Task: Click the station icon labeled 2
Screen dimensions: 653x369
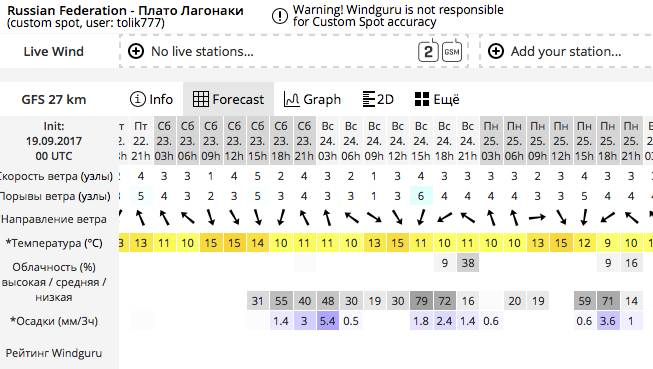Action: coord(428,51)
